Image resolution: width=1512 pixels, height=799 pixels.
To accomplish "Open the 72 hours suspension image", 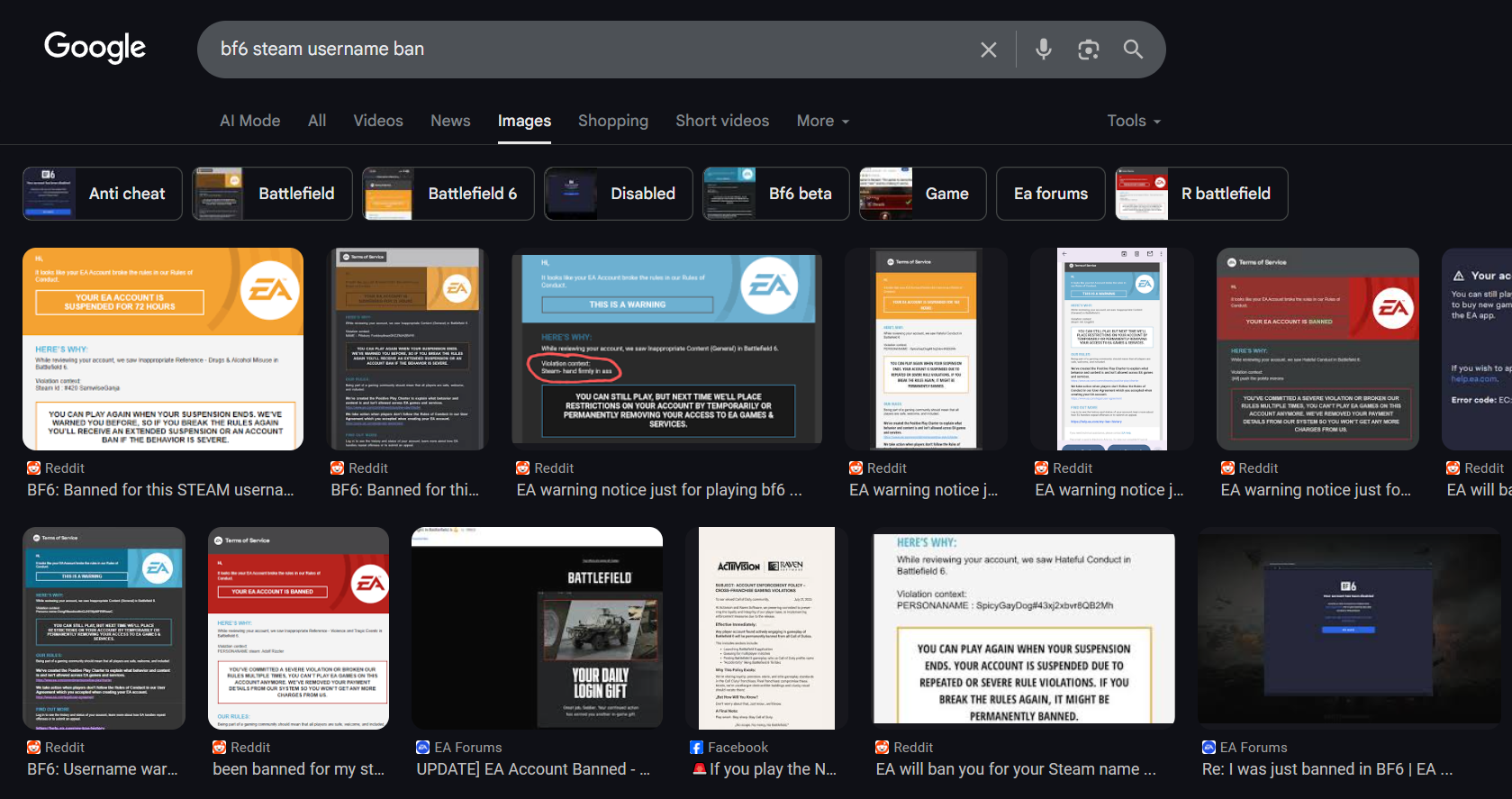I will (163, 349).
